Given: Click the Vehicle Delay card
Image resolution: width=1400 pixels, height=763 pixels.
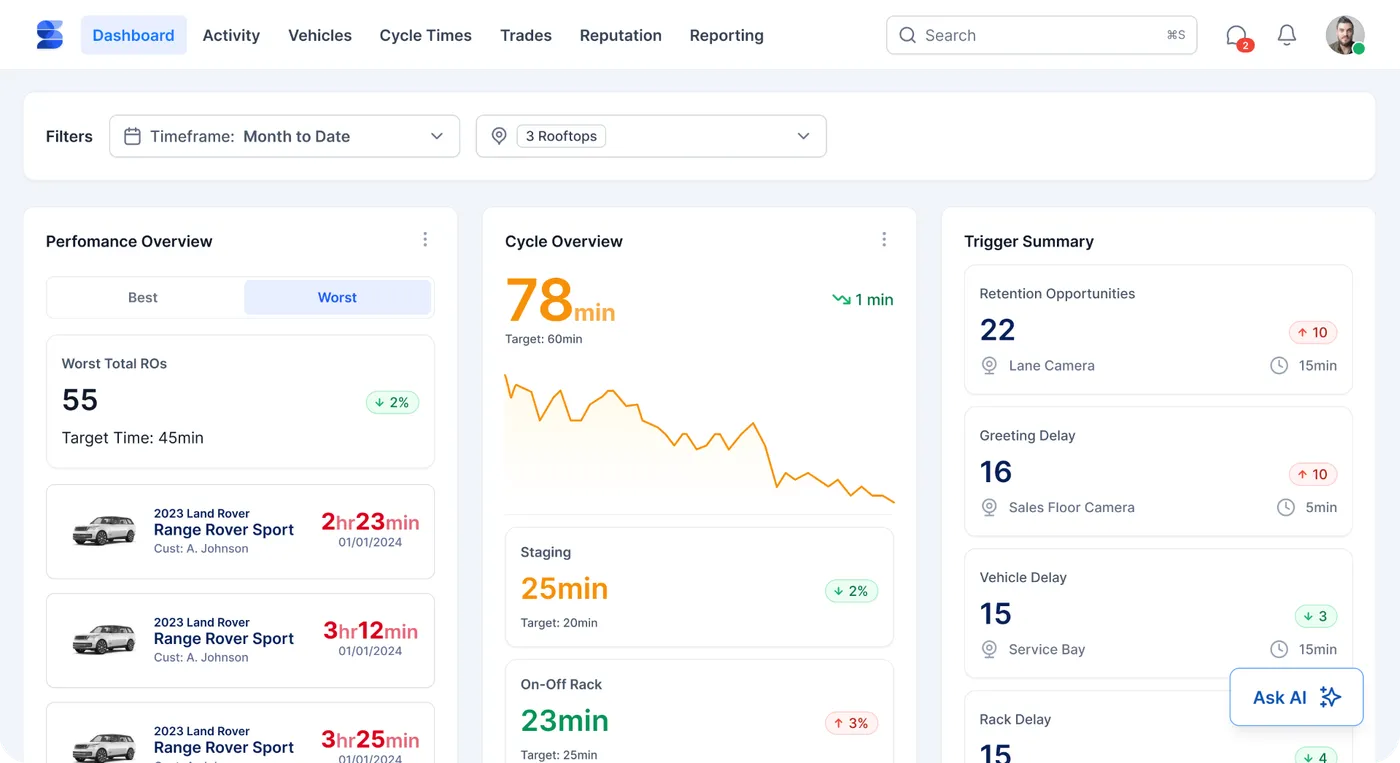Looking at the screenshot, I should pyautogui.click(x=1158, y=614).
